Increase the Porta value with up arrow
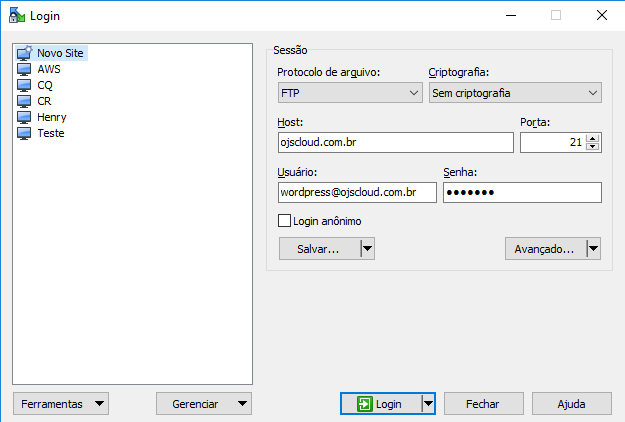Screen dimensions: 625x422 (593, 139)
